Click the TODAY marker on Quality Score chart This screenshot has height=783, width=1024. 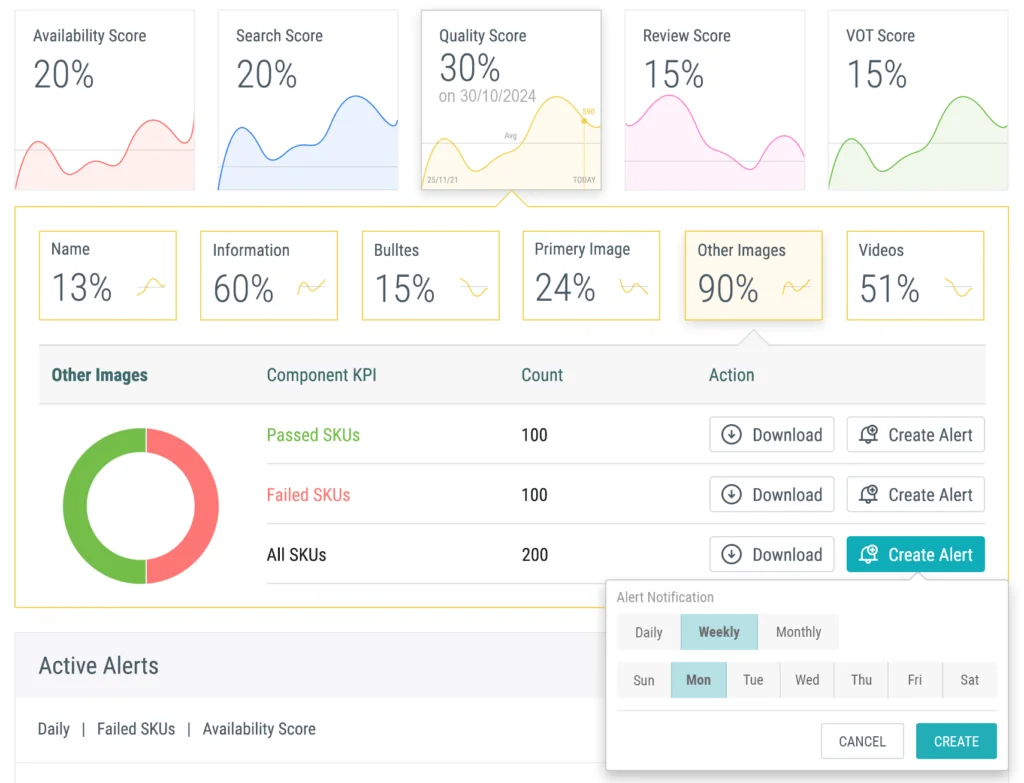click(x=583, y=180)
